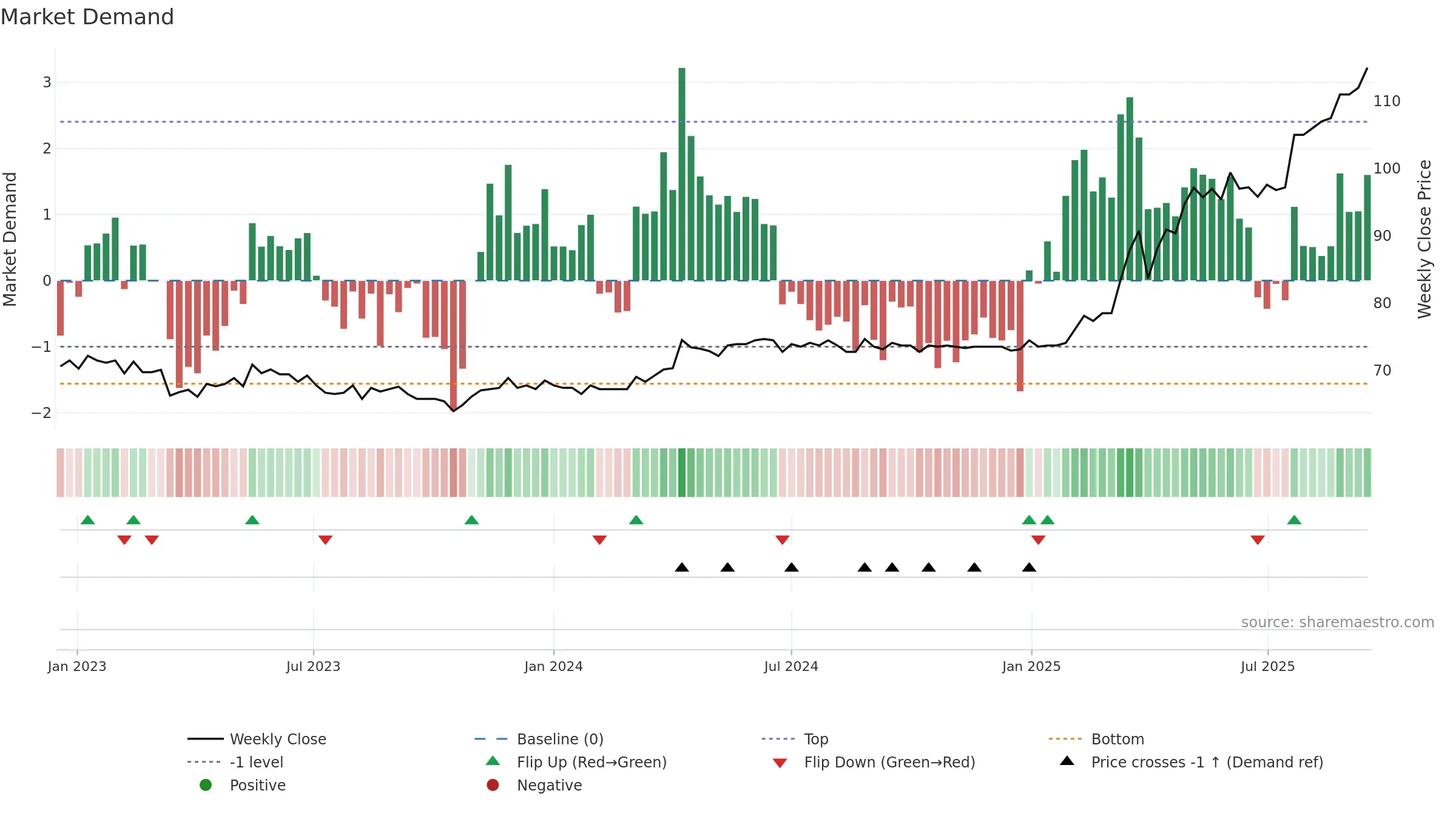Image resolution: width=1456 pixels, height=819 pixels.
Task: Click the green Positive legend circle
Action: click(206, 785)
